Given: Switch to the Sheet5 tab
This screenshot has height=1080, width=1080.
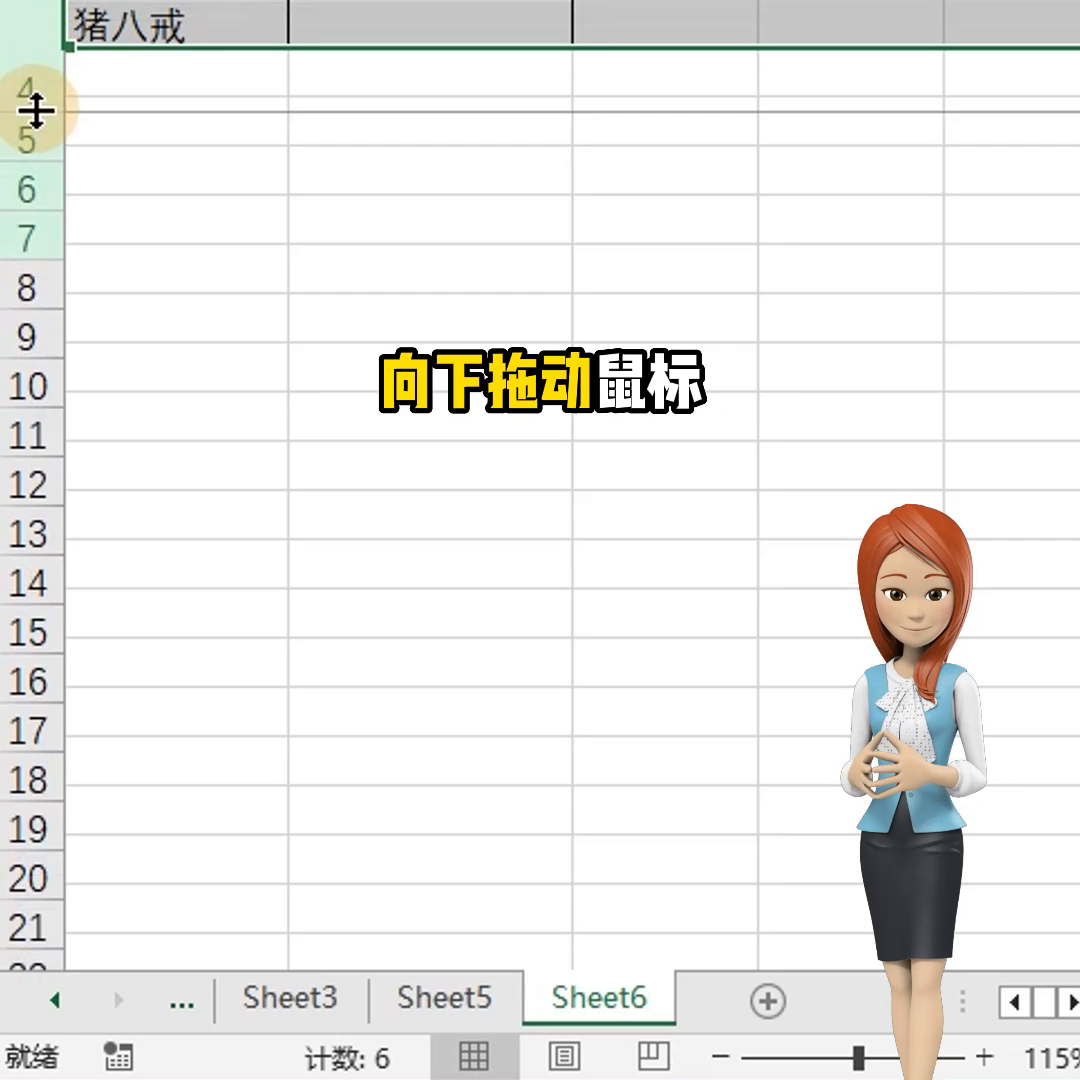Looking at the screenshot, I should point(444,997).
